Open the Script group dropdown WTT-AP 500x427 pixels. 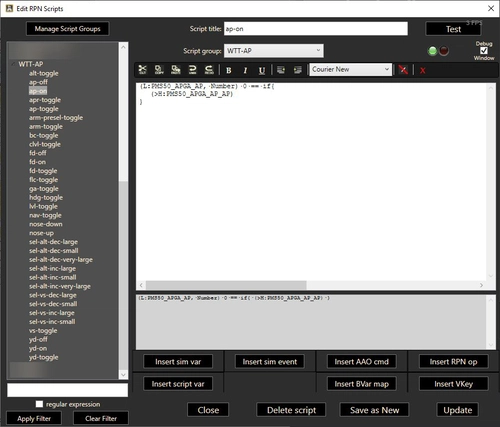(273, 51)
